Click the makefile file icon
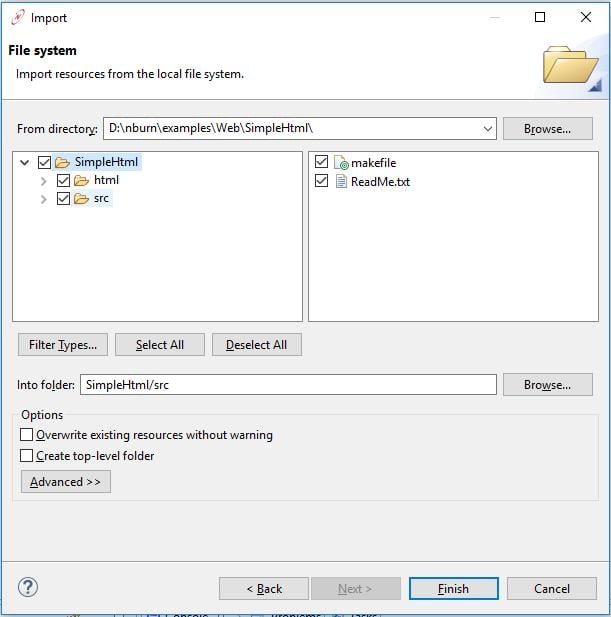611x617 pixels. (x=340, y=163)
